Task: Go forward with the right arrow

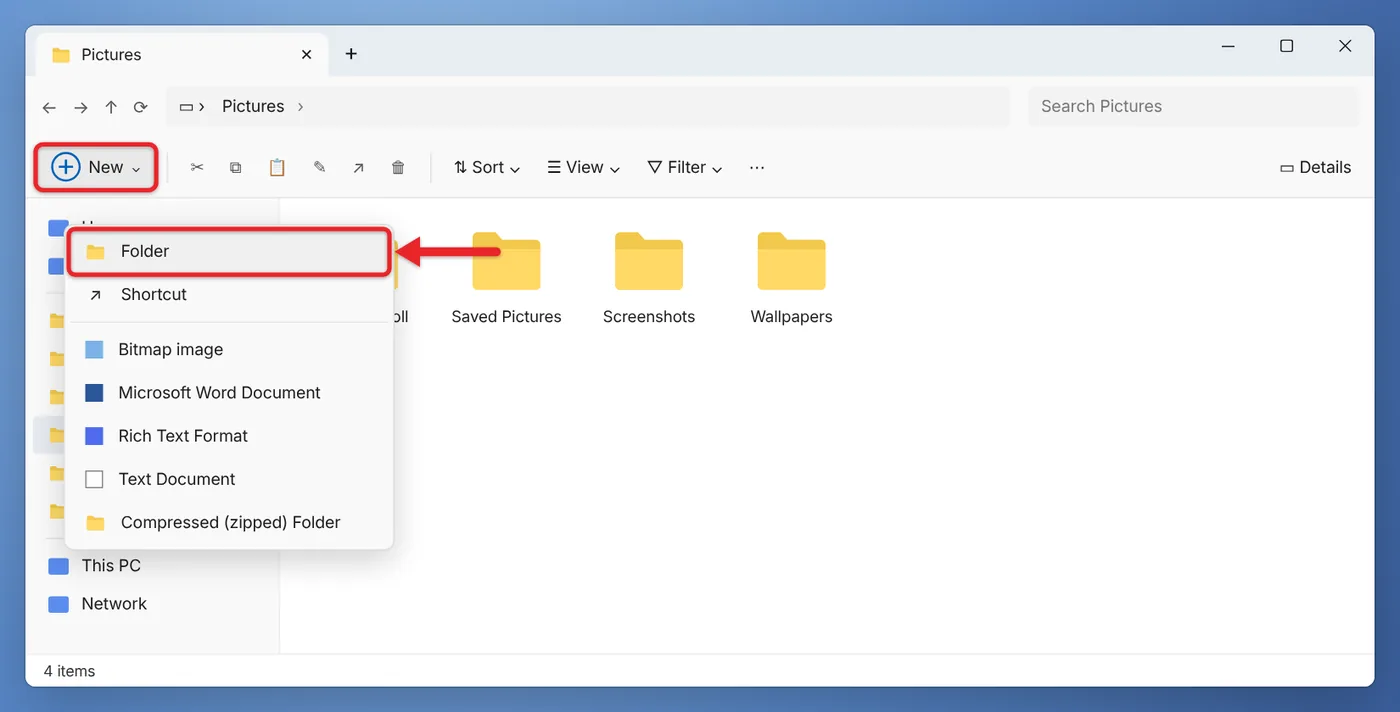Action: (81, 107)
